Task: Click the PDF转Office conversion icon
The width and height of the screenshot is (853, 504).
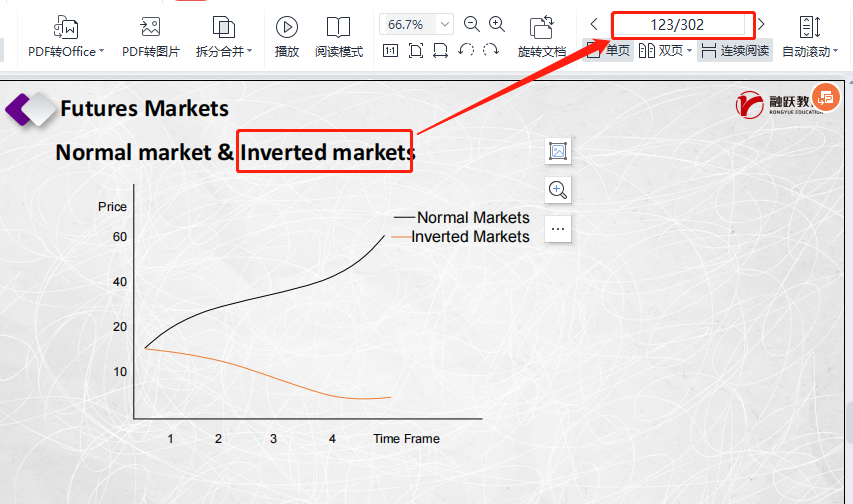Action: [x=65, y=27]
